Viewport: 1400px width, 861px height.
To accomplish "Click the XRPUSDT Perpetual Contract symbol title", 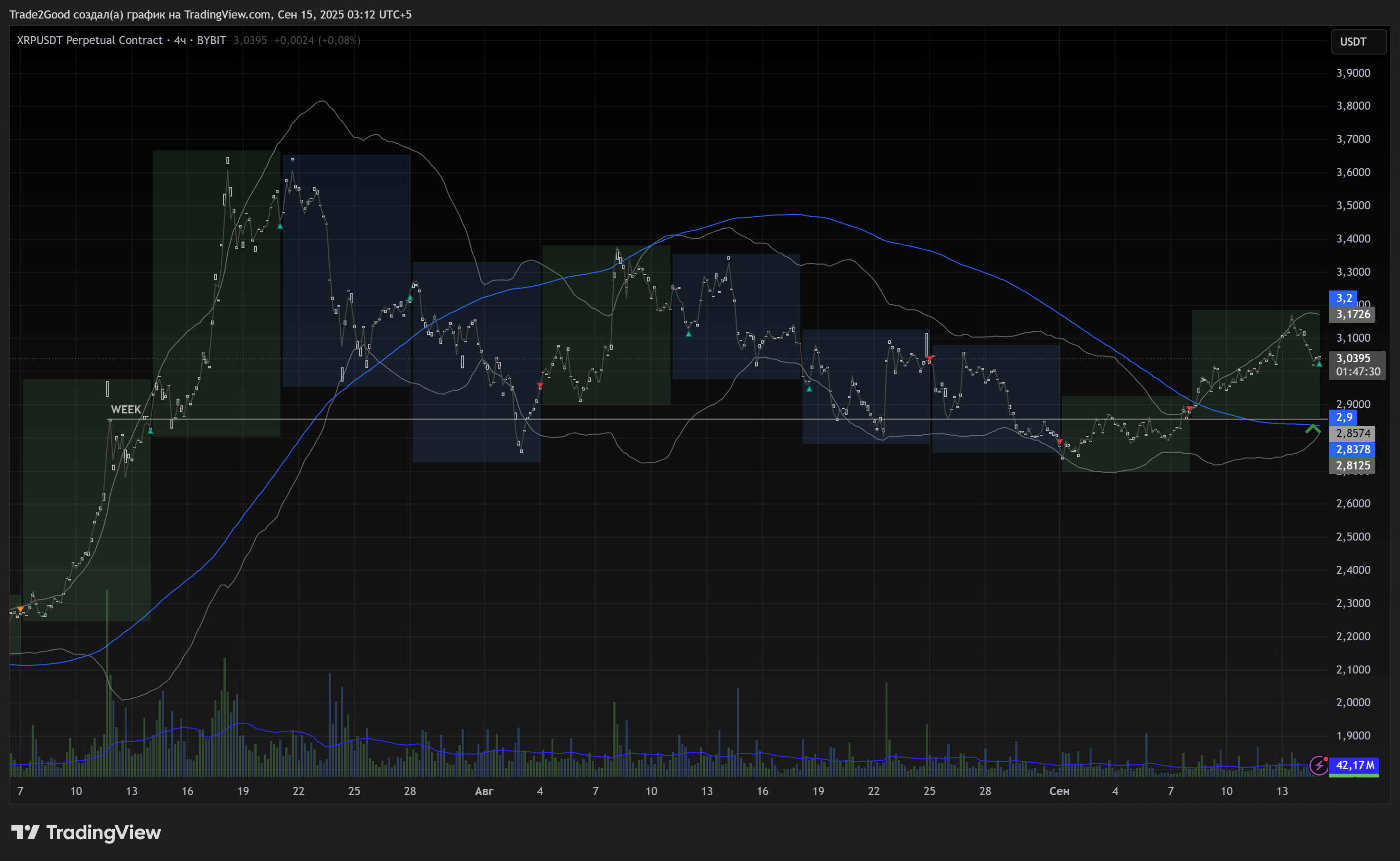I will coord(89,40).
